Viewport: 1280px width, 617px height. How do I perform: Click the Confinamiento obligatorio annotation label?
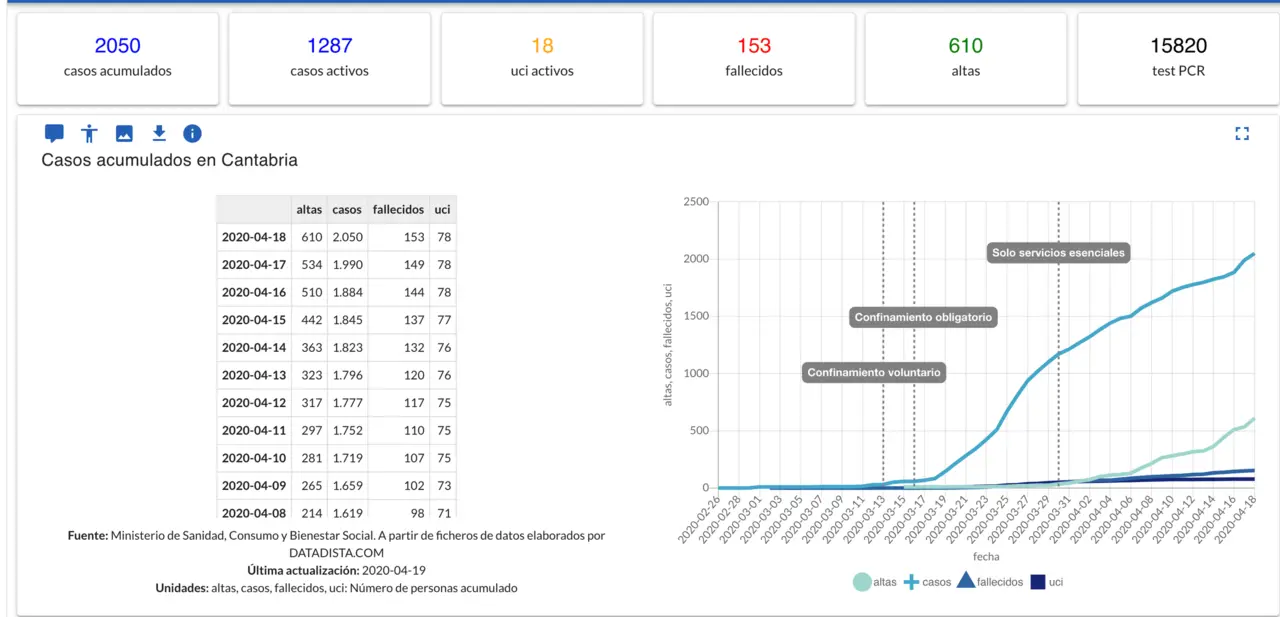coord(924,317)
